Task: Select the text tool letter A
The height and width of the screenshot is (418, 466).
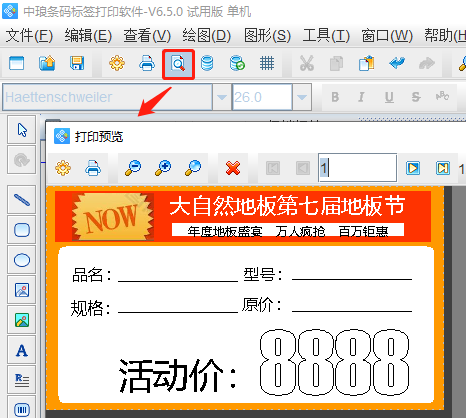Action: [22, 350]
